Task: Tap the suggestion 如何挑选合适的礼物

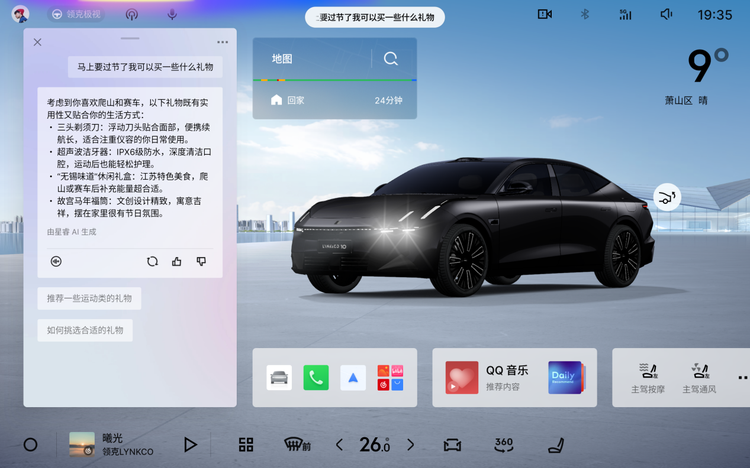Action: pyautogui.click(x=85, y=330)
